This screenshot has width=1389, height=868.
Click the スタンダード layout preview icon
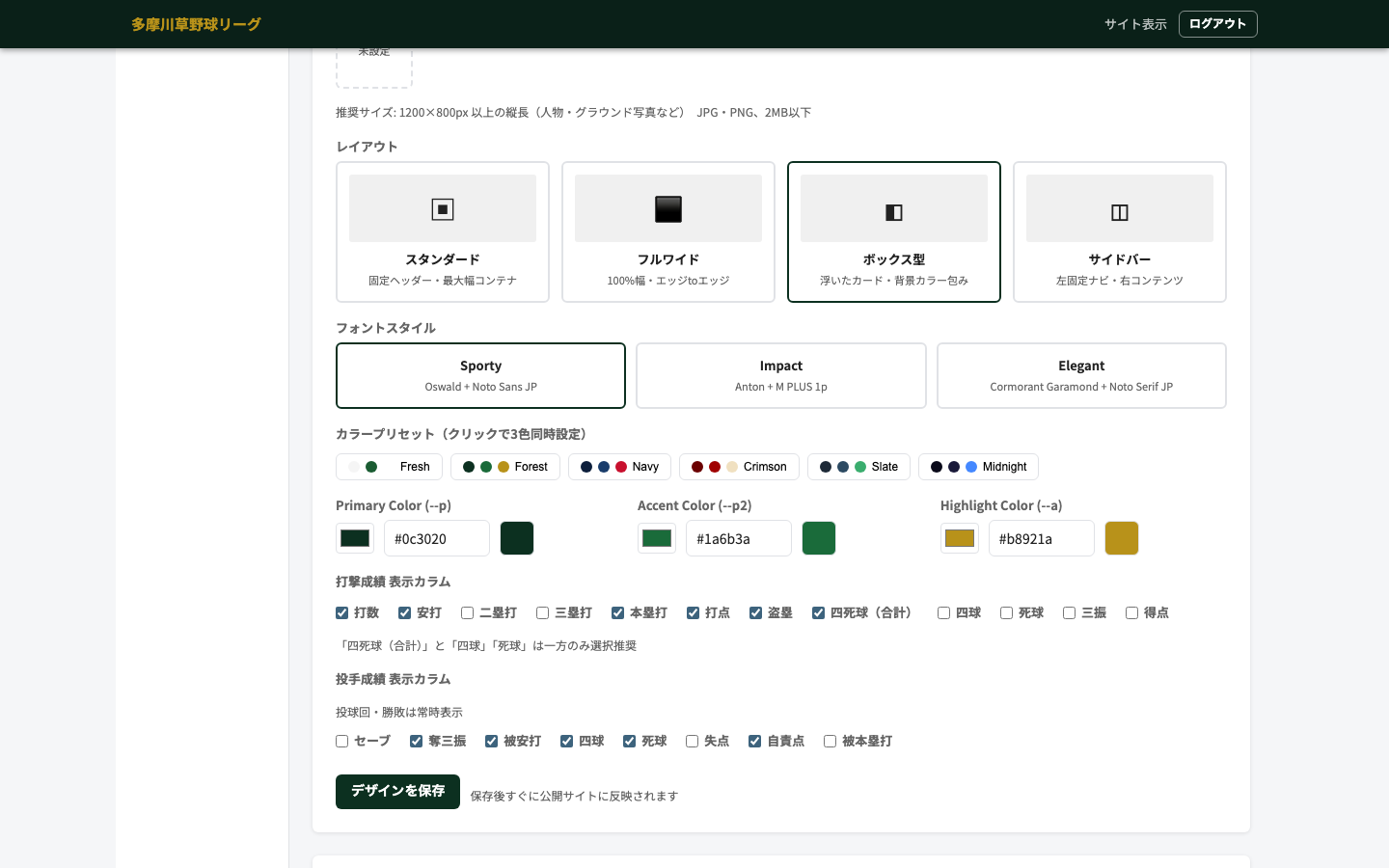coord(443,209)
